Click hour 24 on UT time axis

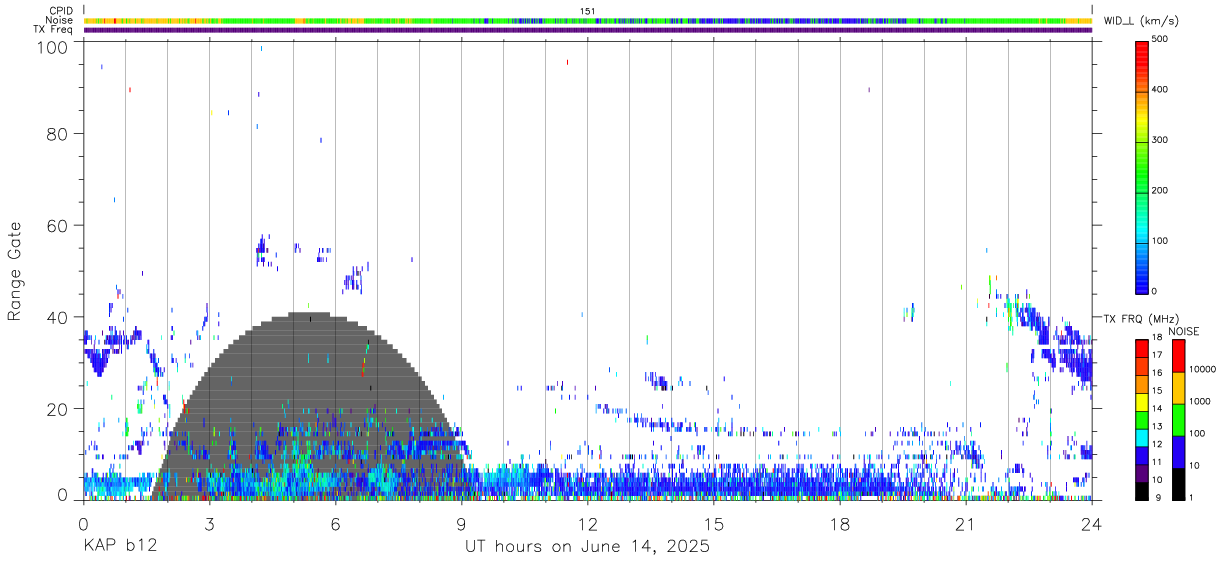(x=1092, y=524)
